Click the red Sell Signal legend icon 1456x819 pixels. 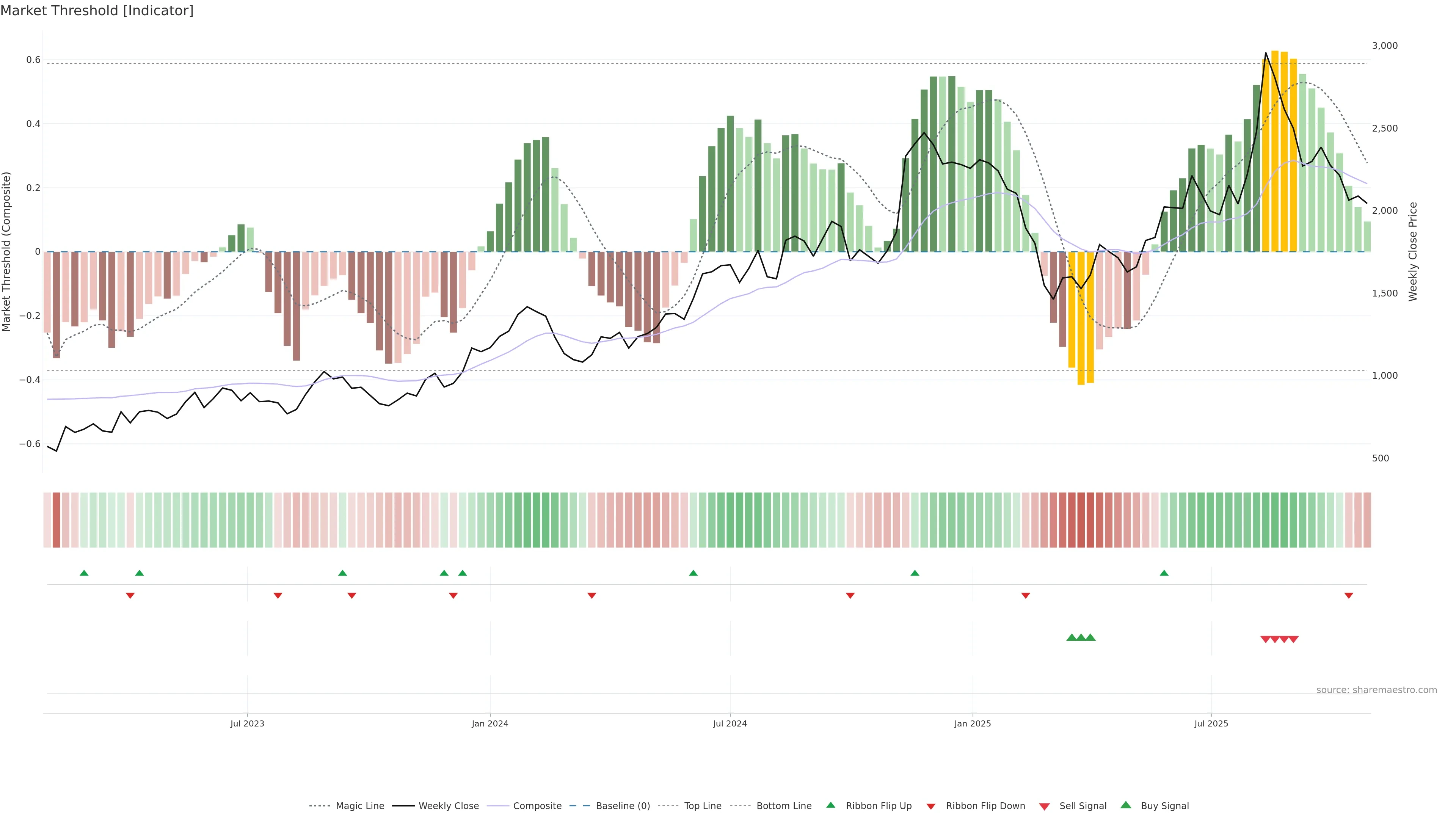click(x=1045, y=806)
